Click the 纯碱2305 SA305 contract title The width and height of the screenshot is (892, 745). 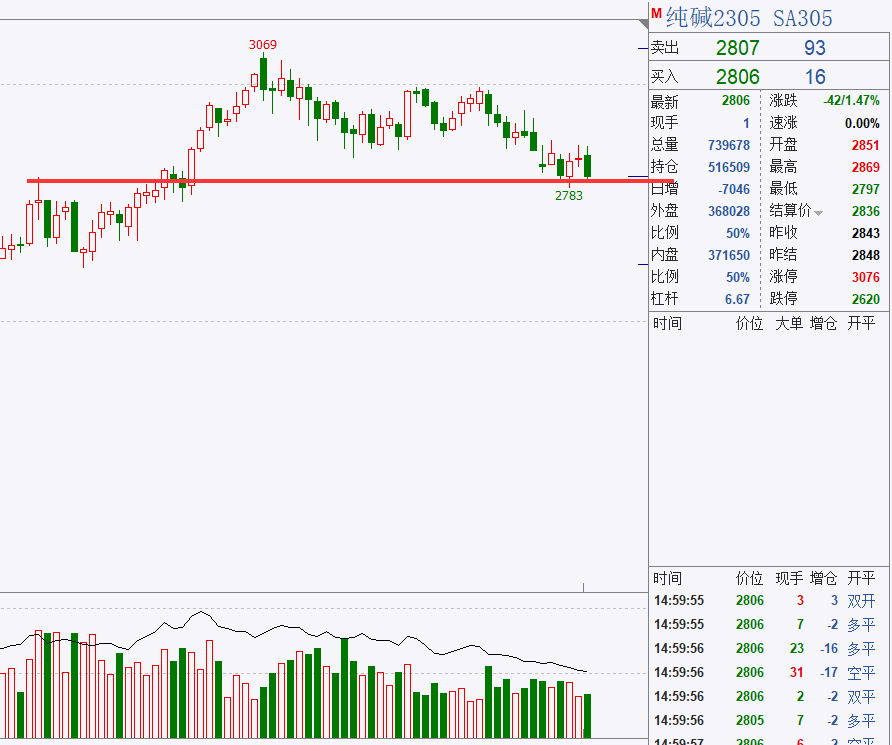click(x=749, y=17)
